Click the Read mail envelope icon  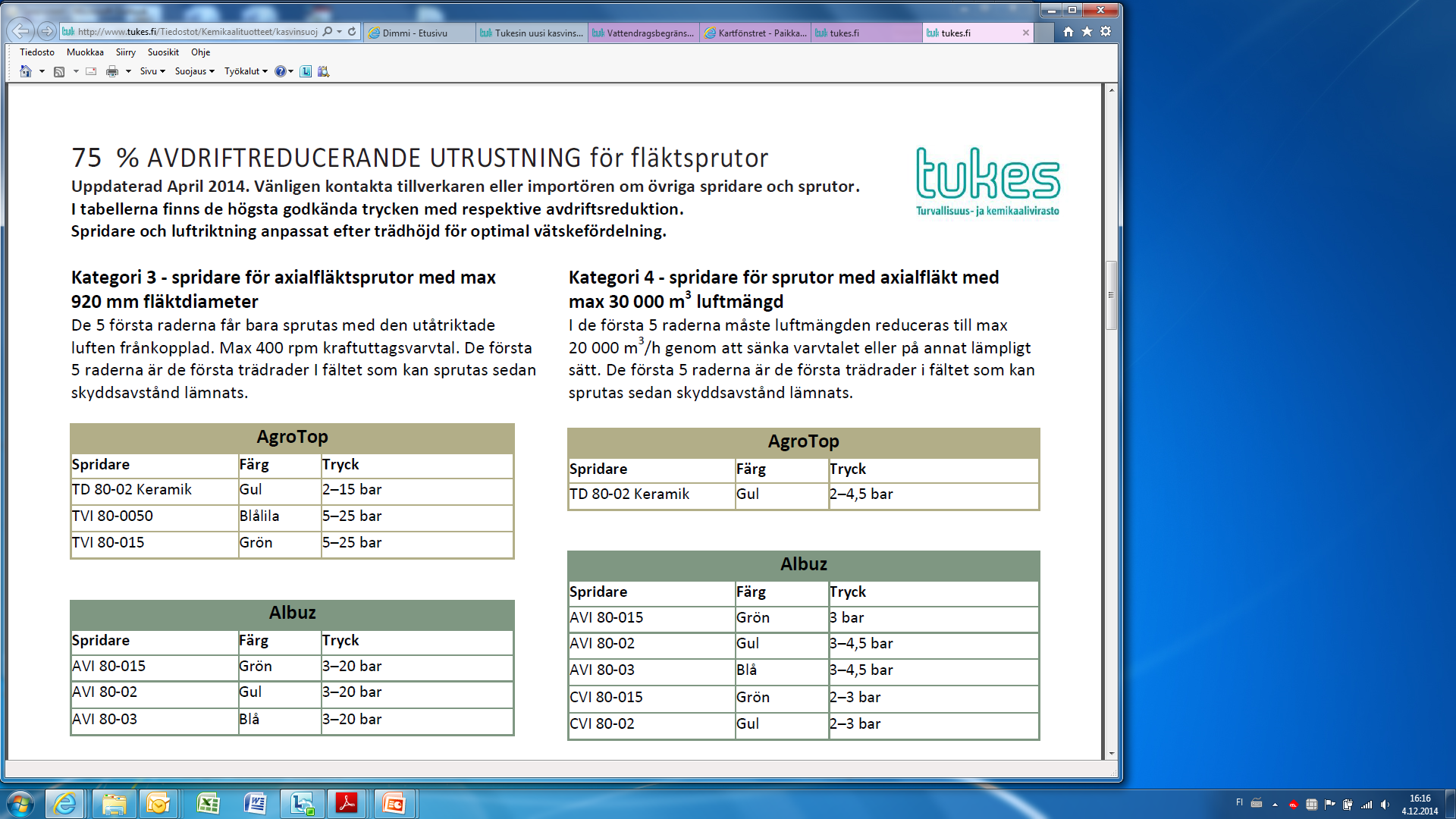[x=91, y=71]
